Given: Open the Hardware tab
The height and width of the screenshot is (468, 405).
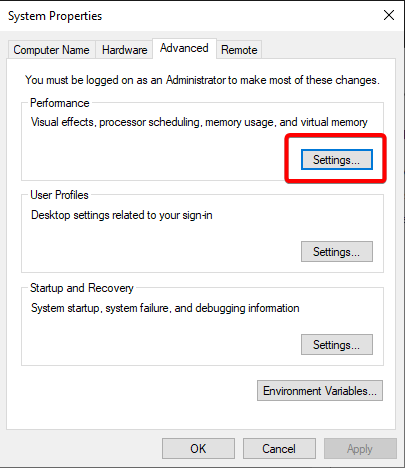Looking at the screenshot, I should click(x=124, y=50).
